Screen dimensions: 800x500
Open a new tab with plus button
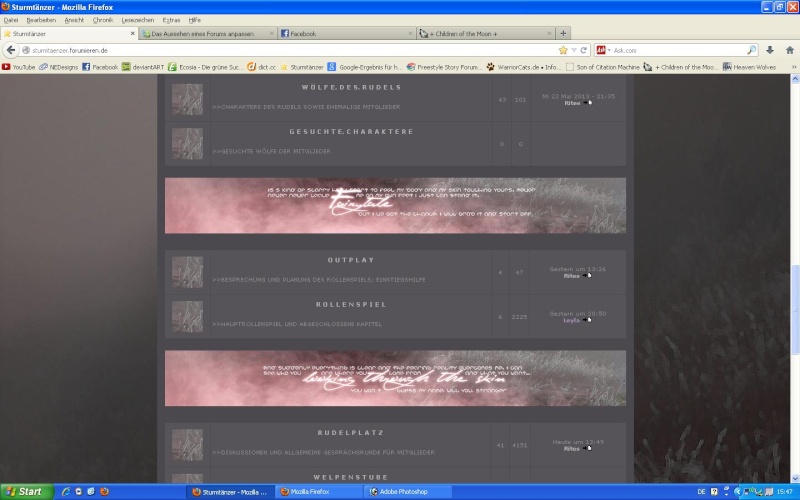pyautogui.click(x=563, y=33)
